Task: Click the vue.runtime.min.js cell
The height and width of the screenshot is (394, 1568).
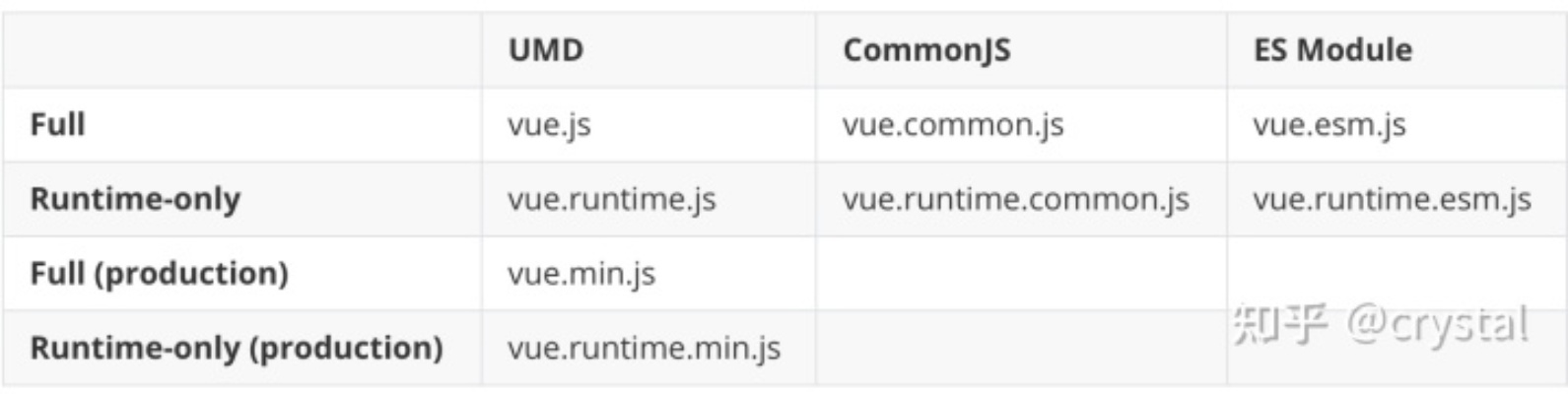Action: 644,348
